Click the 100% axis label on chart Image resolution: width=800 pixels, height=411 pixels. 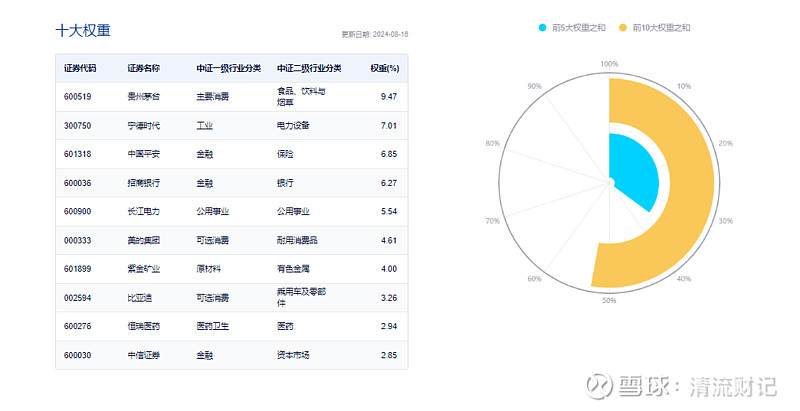609,64
